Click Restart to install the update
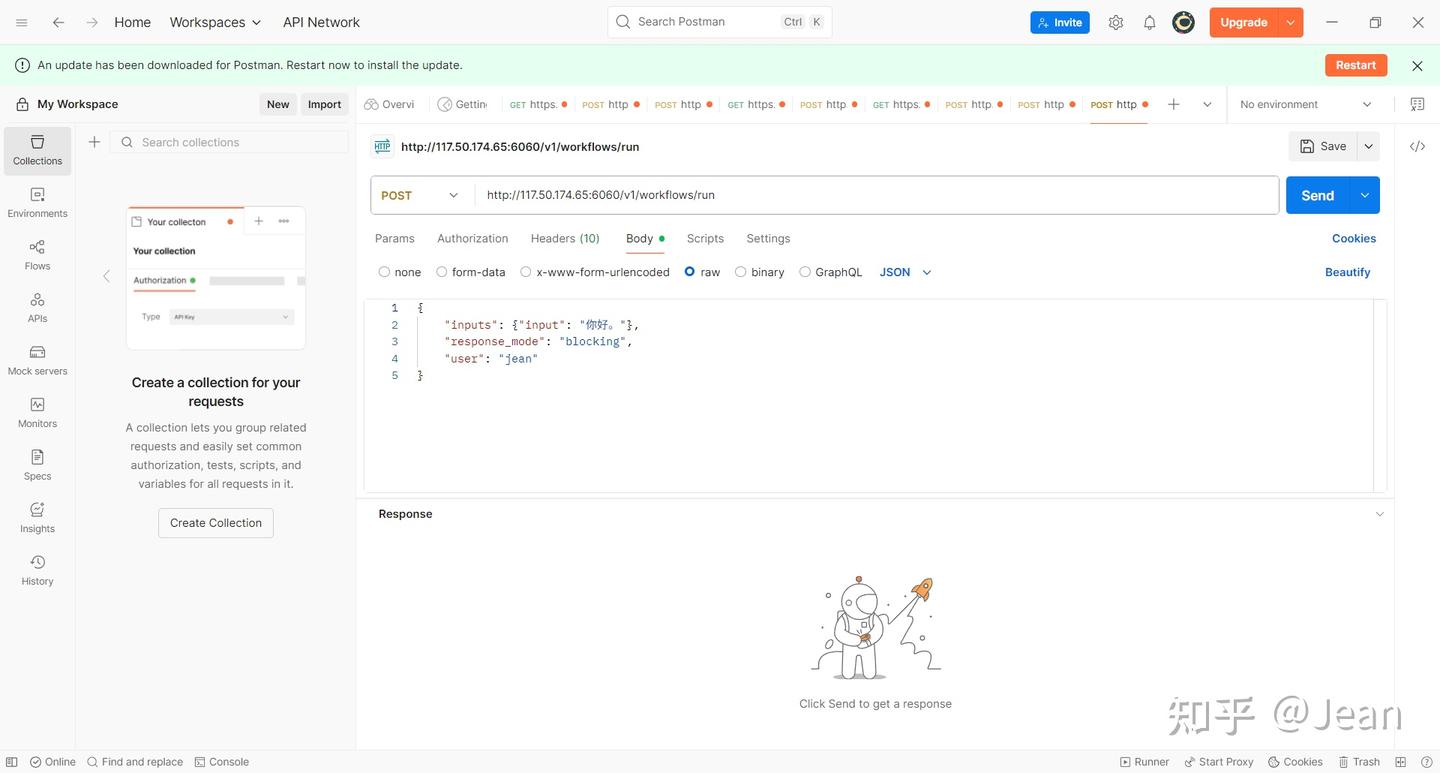This screenshot has height=773, width=1440. point(1356,64)
